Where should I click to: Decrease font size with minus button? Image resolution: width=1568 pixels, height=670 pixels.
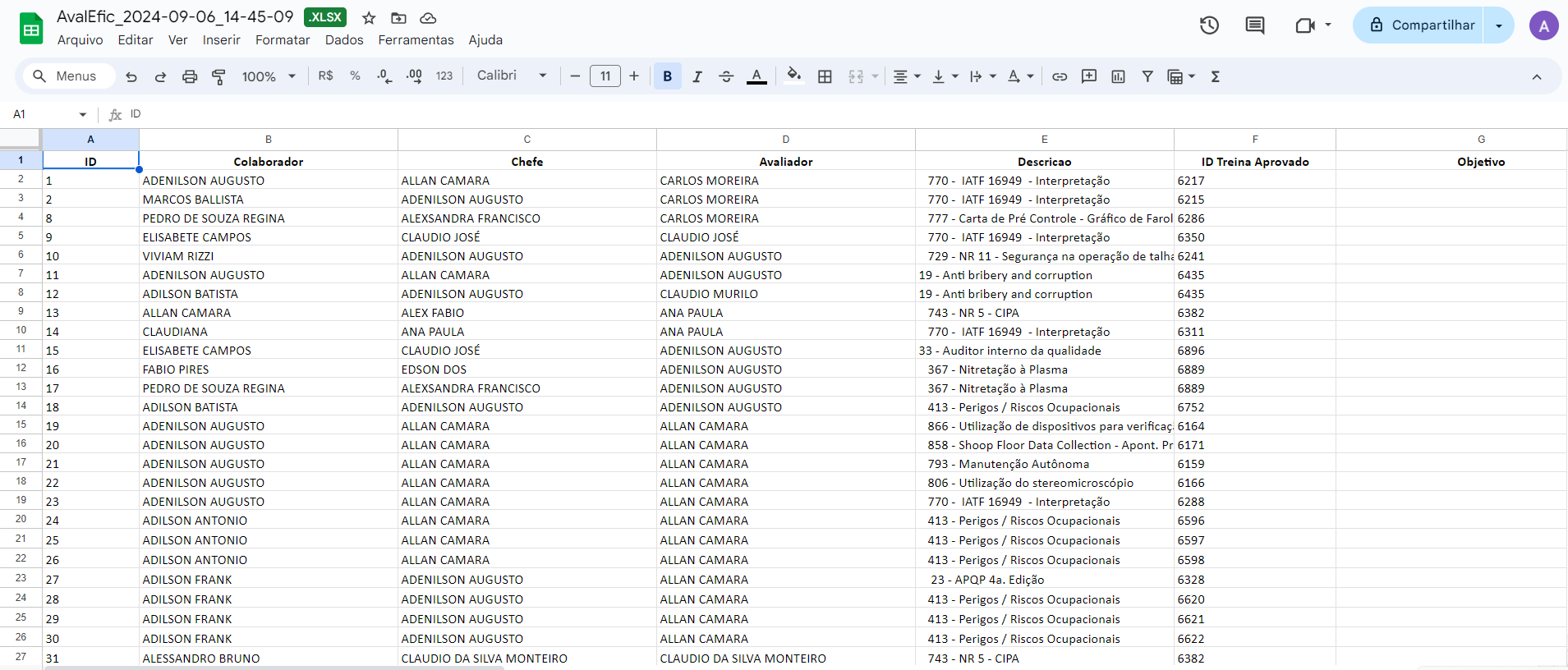[575, 76]
